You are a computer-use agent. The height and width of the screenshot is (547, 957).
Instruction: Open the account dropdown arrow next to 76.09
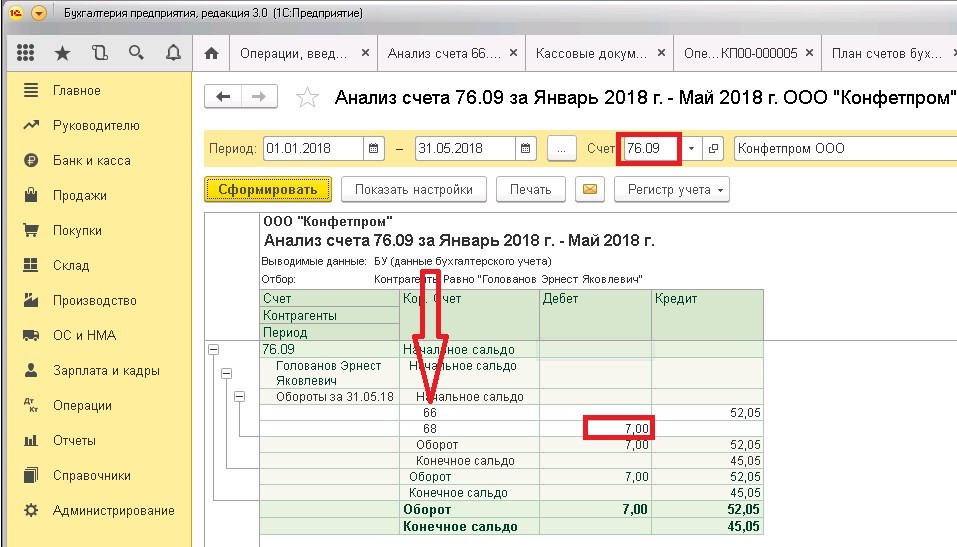coord(691,148)
